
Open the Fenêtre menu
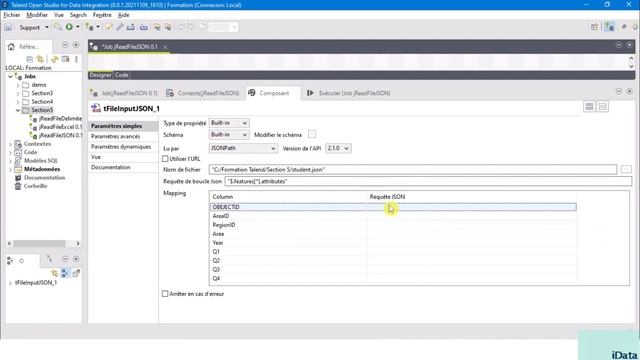pos(102,15)
